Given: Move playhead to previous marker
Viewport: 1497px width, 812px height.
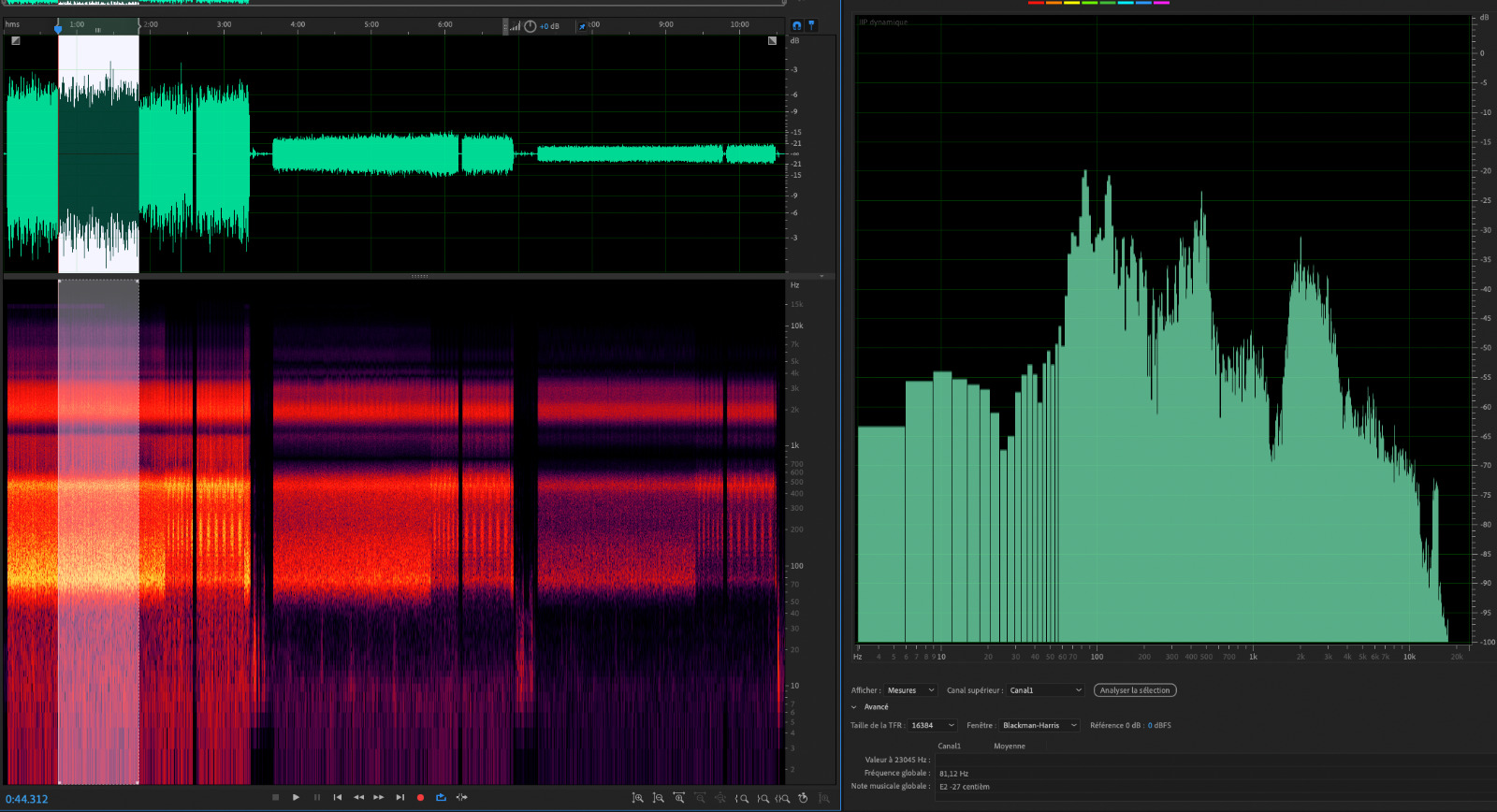Looking at the screenshot, I should coord(338,797).
